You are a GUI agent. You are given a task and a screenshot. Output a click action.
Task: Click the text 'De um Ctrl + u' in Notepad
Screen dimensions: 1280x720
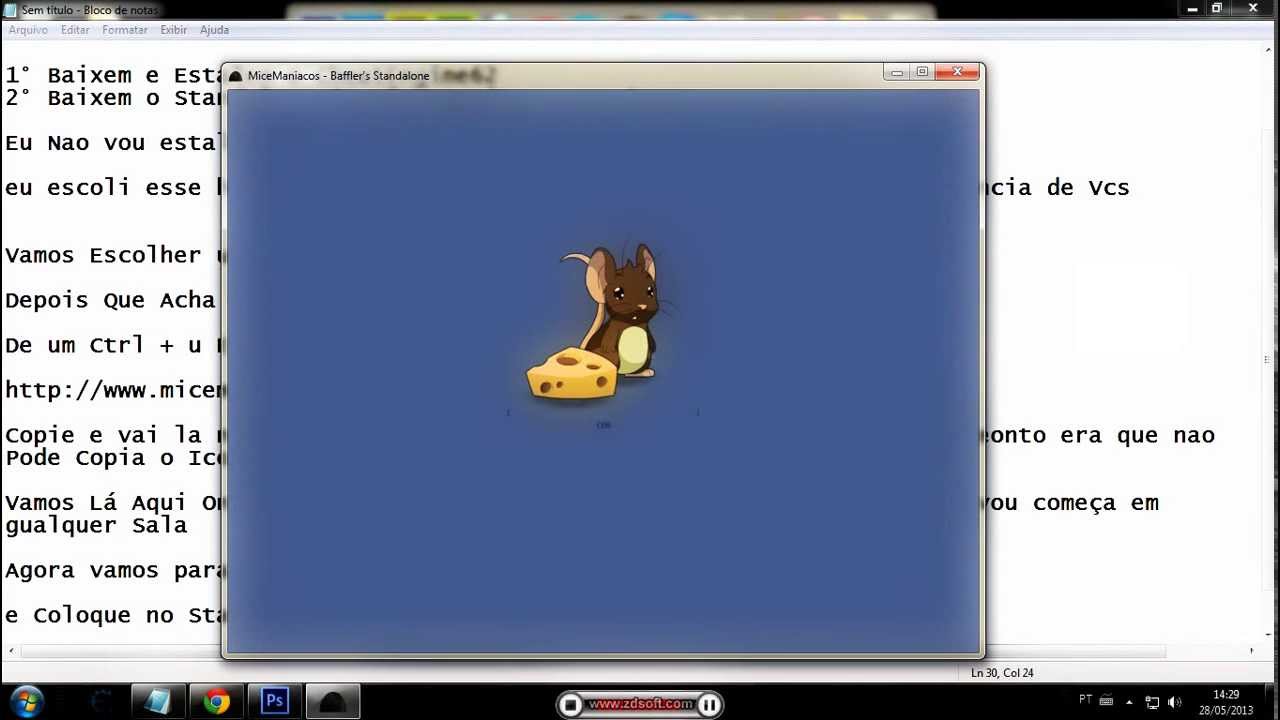click(x=103, y=345)
